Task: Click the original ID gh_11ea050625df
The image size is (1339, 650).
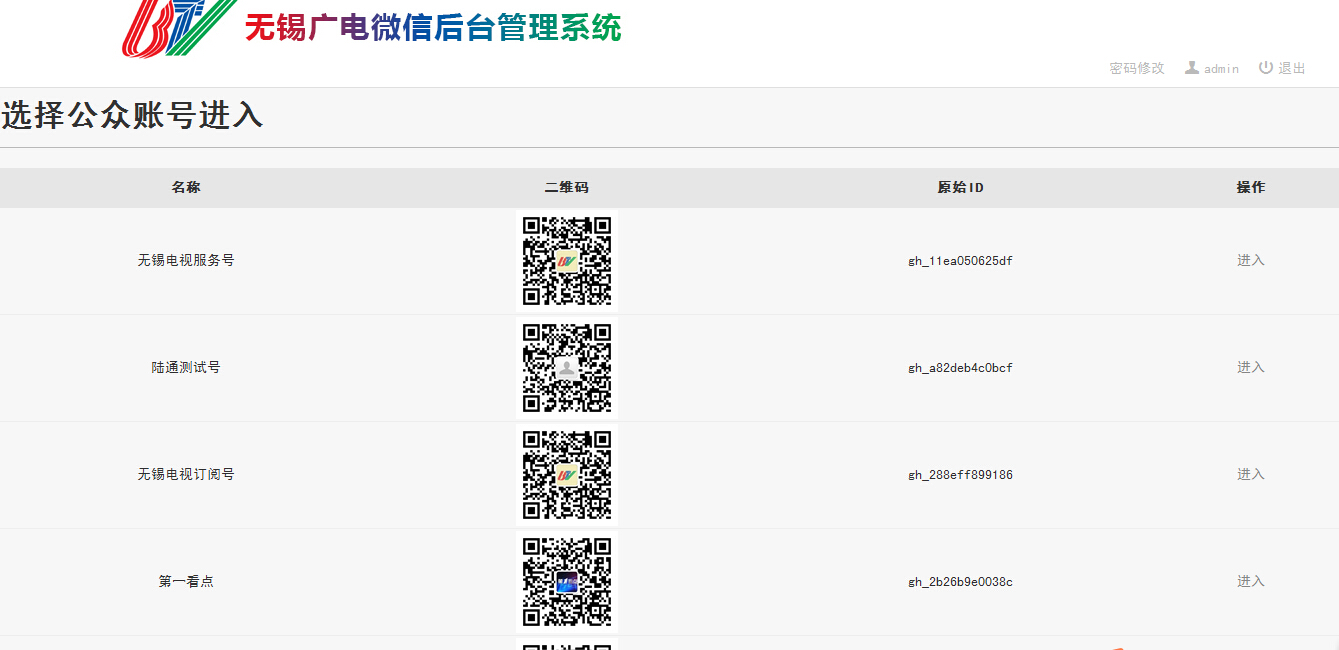Action: tap(960, 261)
